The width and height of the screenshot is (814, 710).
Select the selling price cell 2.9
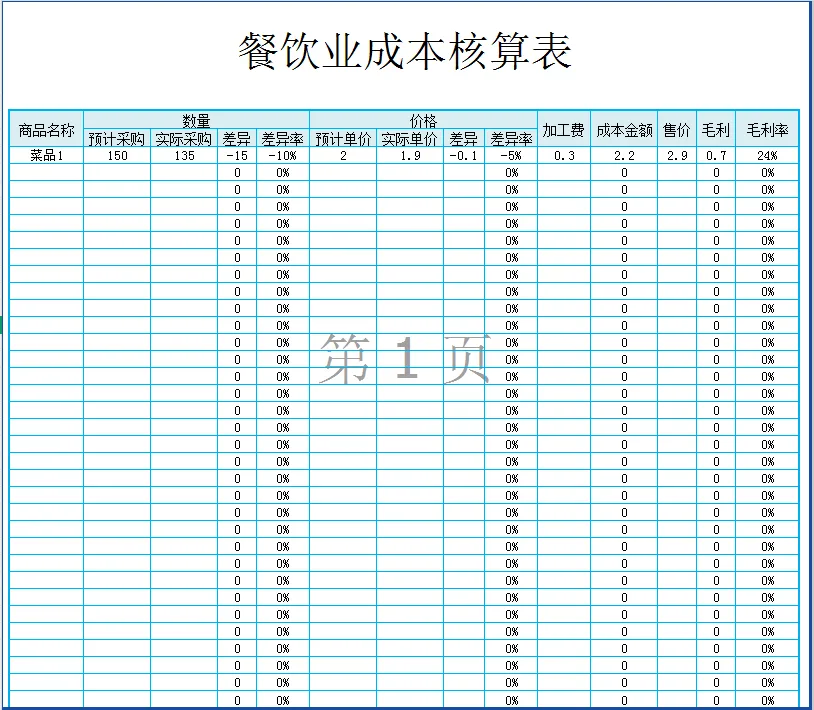(677, 155)
